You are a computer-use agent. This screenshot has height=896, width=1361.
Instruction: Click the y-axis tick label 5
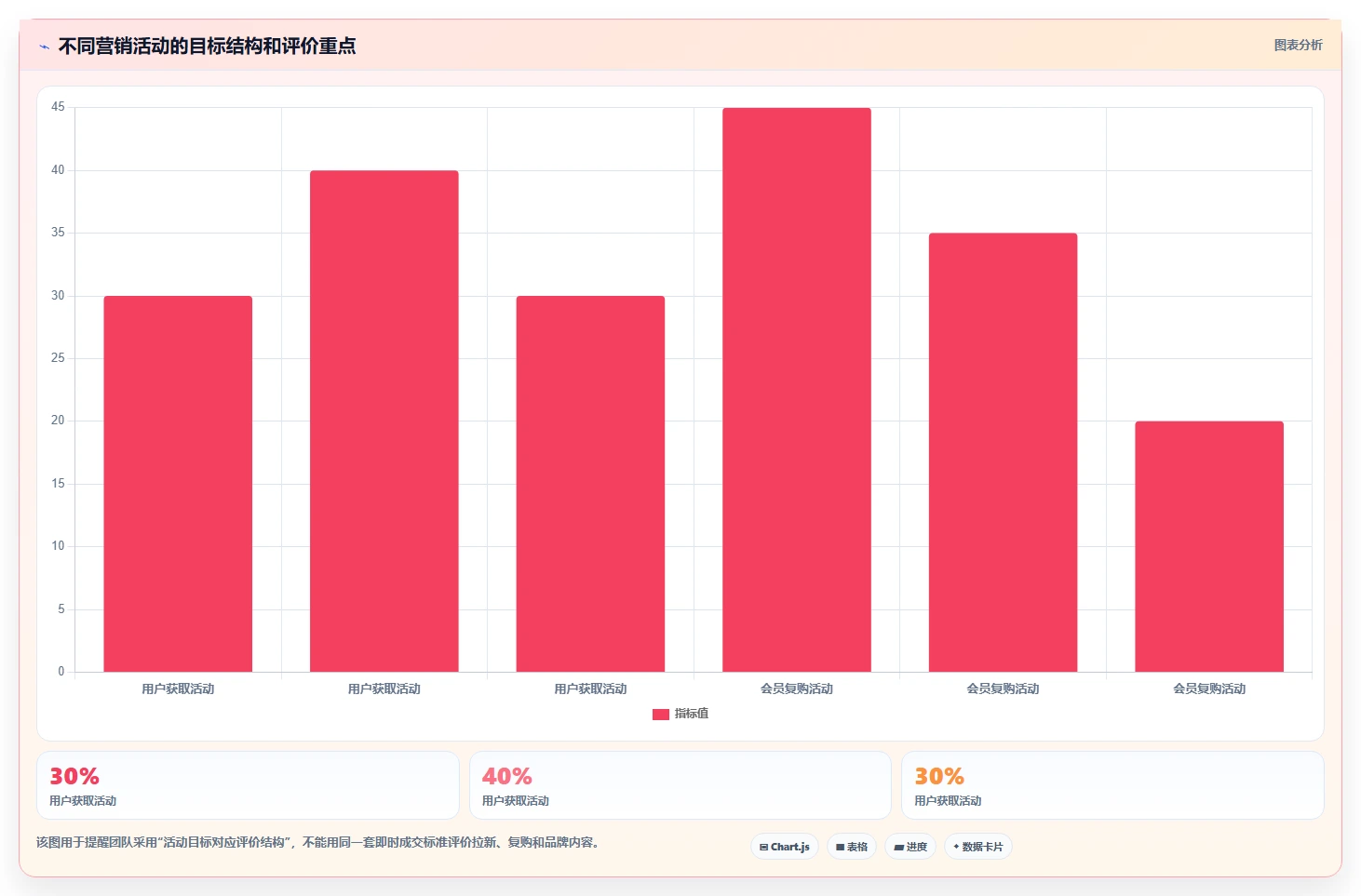tap(61, 609)
